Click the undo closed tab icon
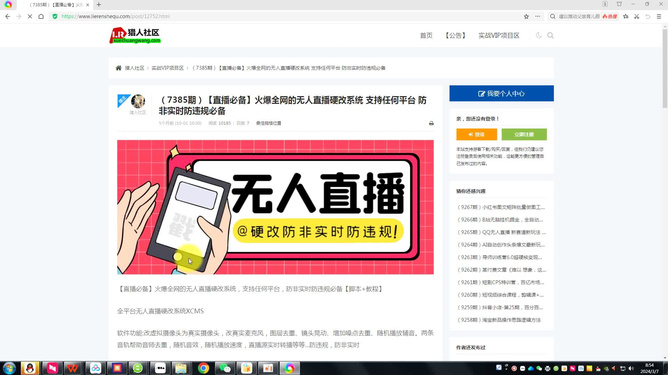Viewport: 668px width, 375px height. [x=648, y=16]
